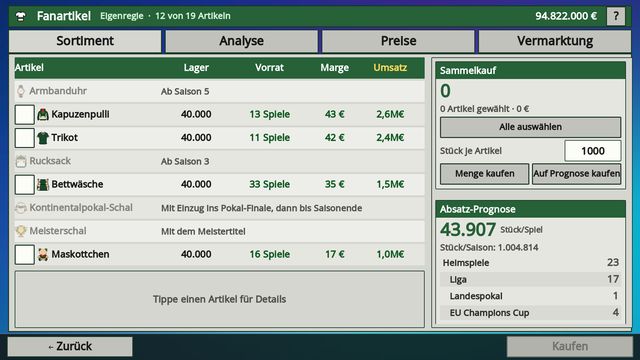Screen dimensions: 640x360
Task: Click Kapuzenpulli's 13 Spiele stock value
Action: pyautogui.click(x=270, y=114)
